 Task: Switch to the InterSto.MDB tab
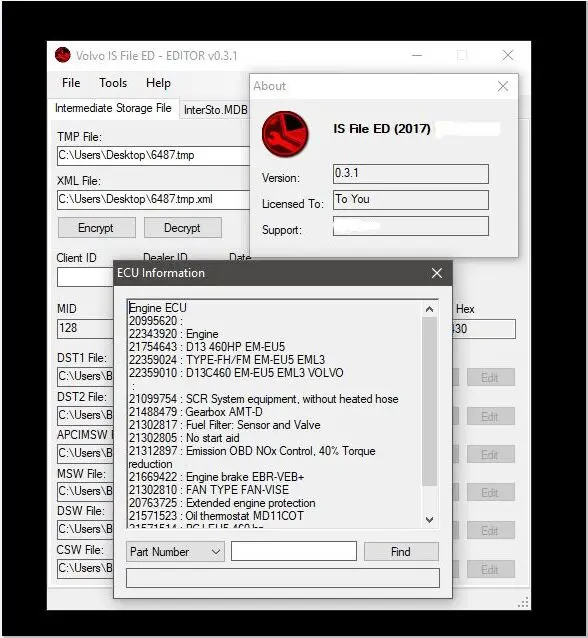(x=215, y=110)
